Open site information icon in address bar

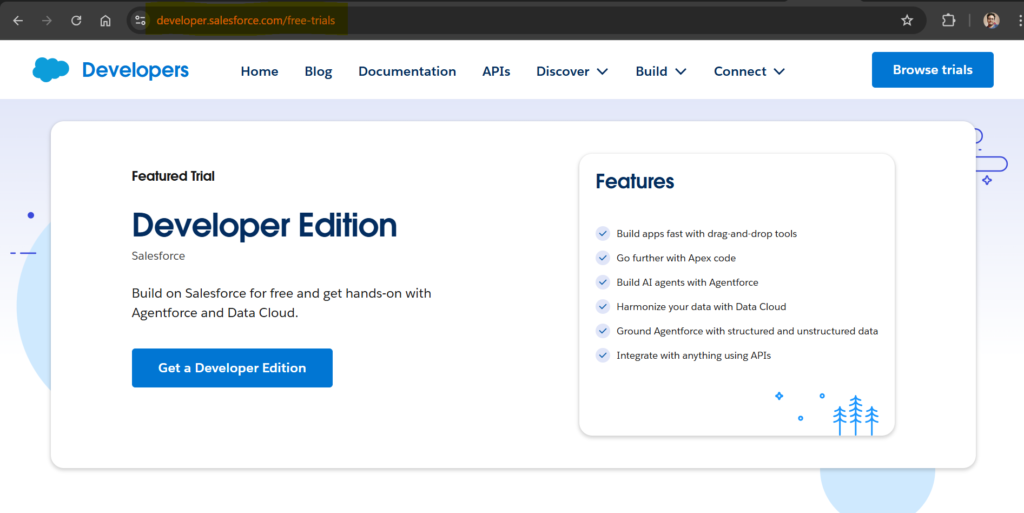pyautogui.click(x=140, y=21)
